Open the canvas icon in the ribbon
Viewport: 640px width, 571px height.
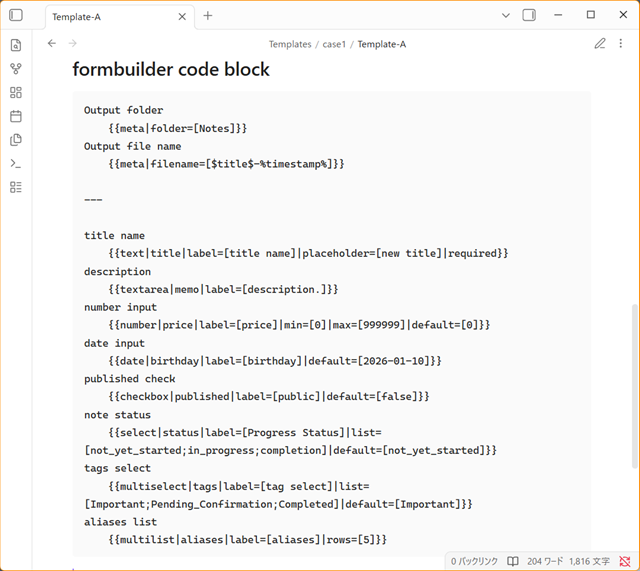click(16, 93)
